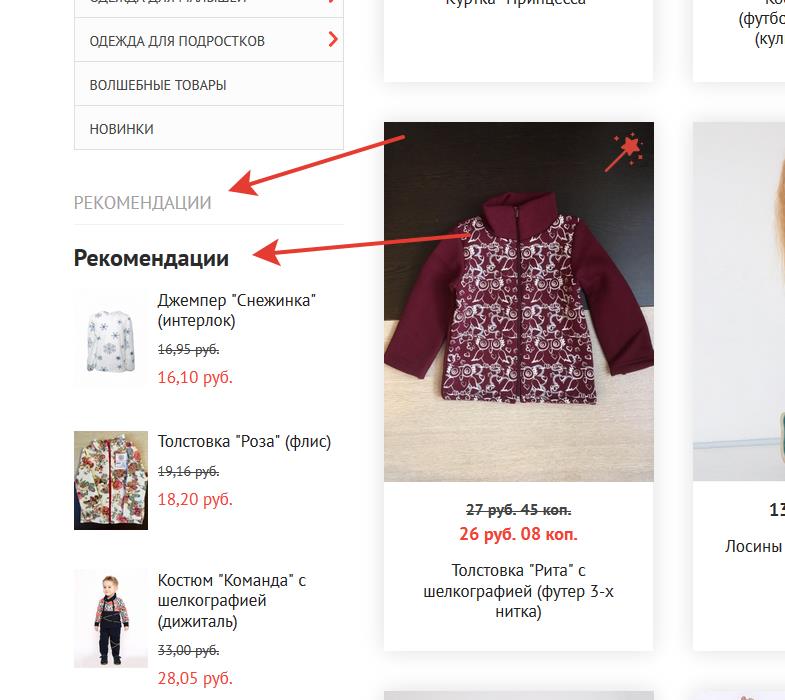This screenshot has height=700, width=785.
Task: Open the Джемпер "Снежинка" (интерлок) product link
Action: (237, 310)
